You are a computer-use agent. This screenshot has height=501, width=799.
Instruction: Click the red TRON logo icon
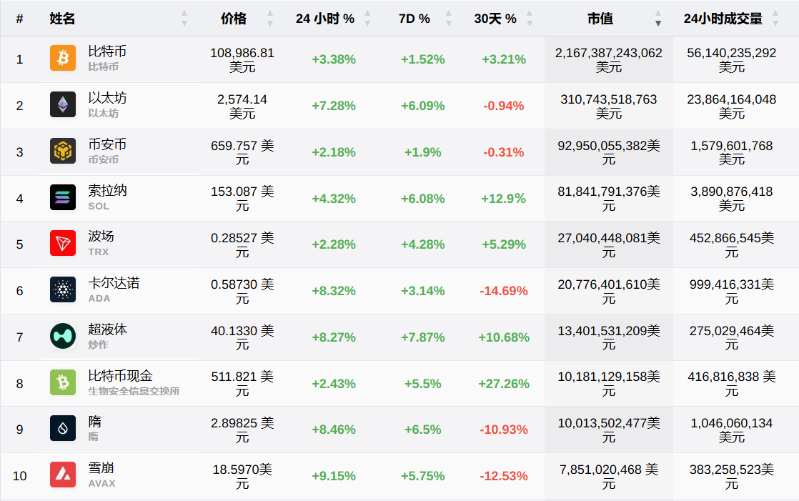[x=63, y=243]
